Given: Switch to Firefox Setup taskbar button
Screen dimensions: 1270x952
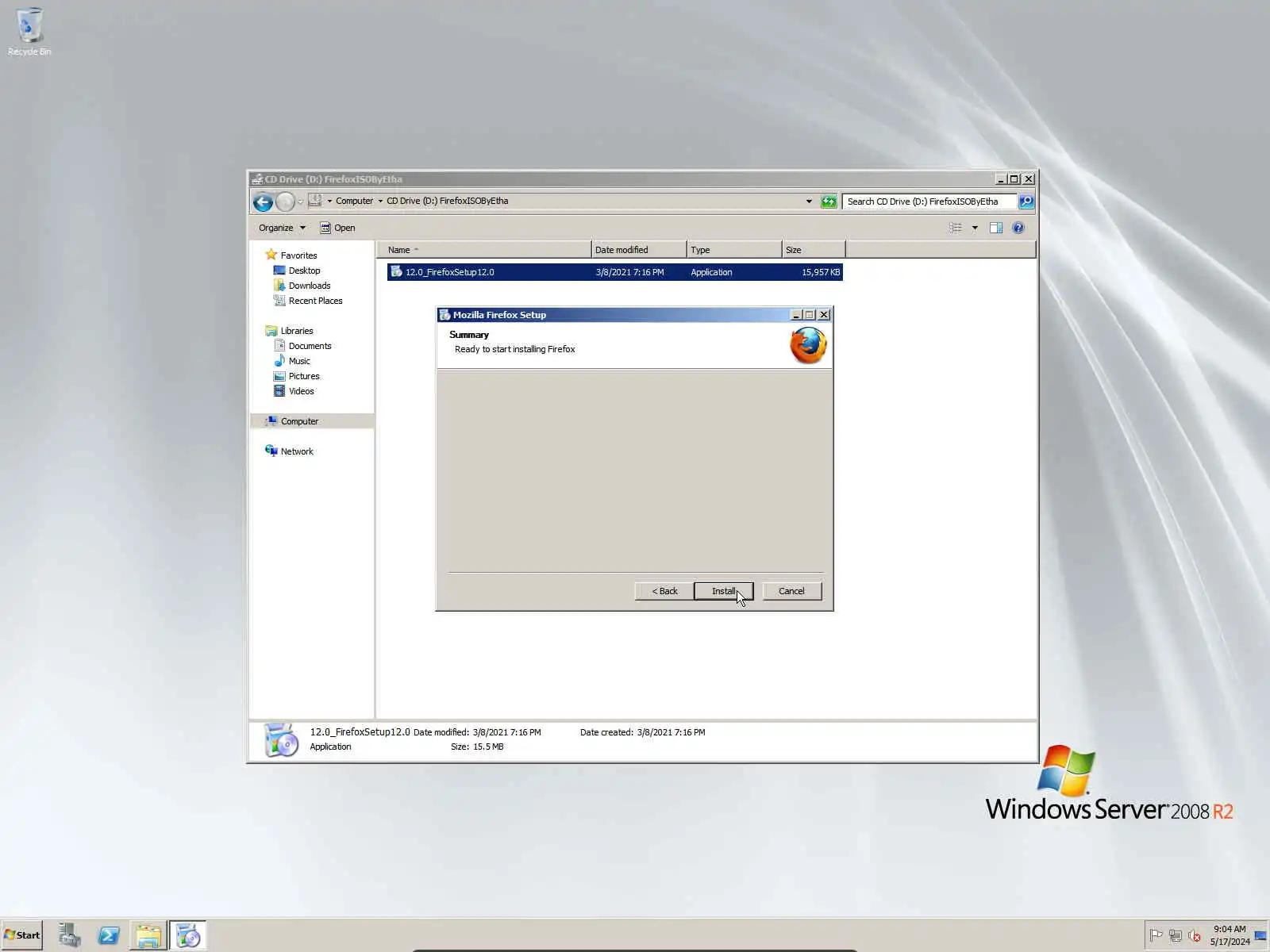Looking at the screenshot, I should coord(188,935).
